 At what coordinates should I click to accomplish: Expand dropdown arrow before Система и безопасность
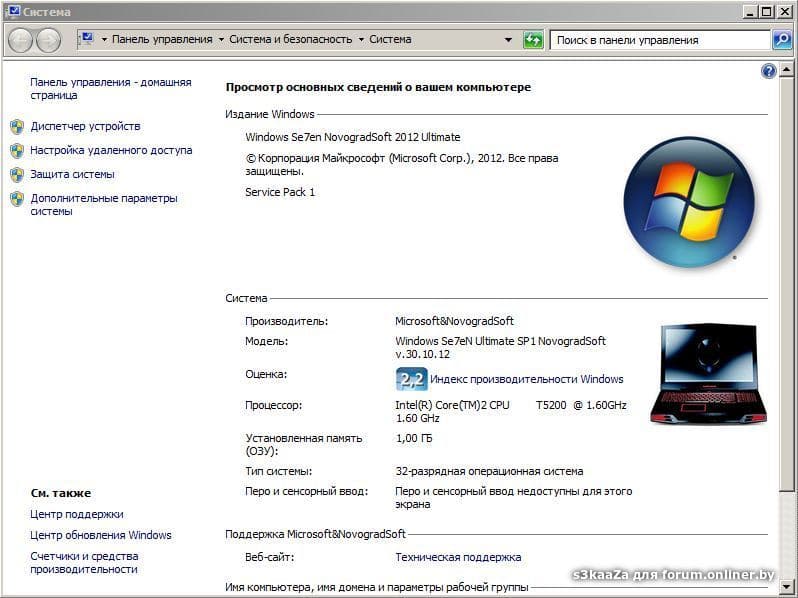pos(221,40)
